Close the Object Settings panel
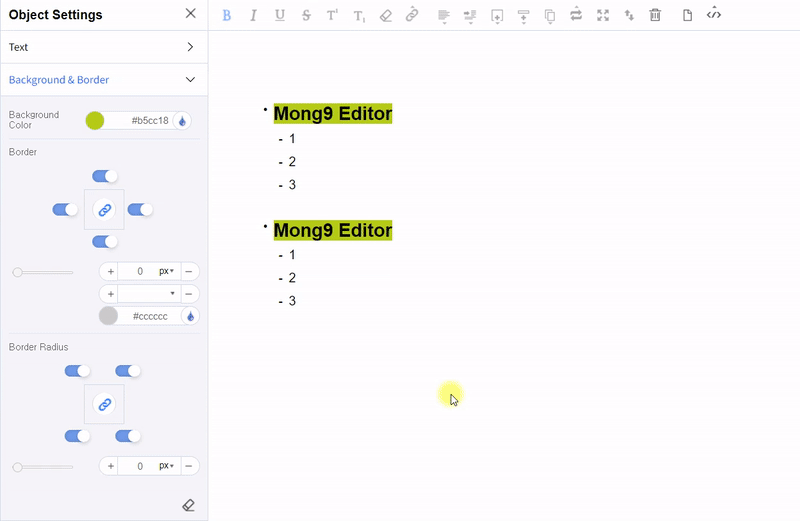The height and width of the screenshot is (521, 800). click(x=190, y=13)
